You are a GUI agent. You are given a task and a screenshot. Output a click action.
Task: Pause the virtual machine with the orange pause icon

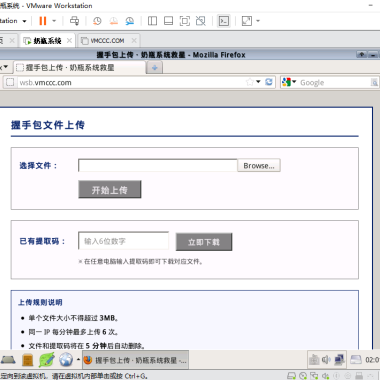coord(42,21)
